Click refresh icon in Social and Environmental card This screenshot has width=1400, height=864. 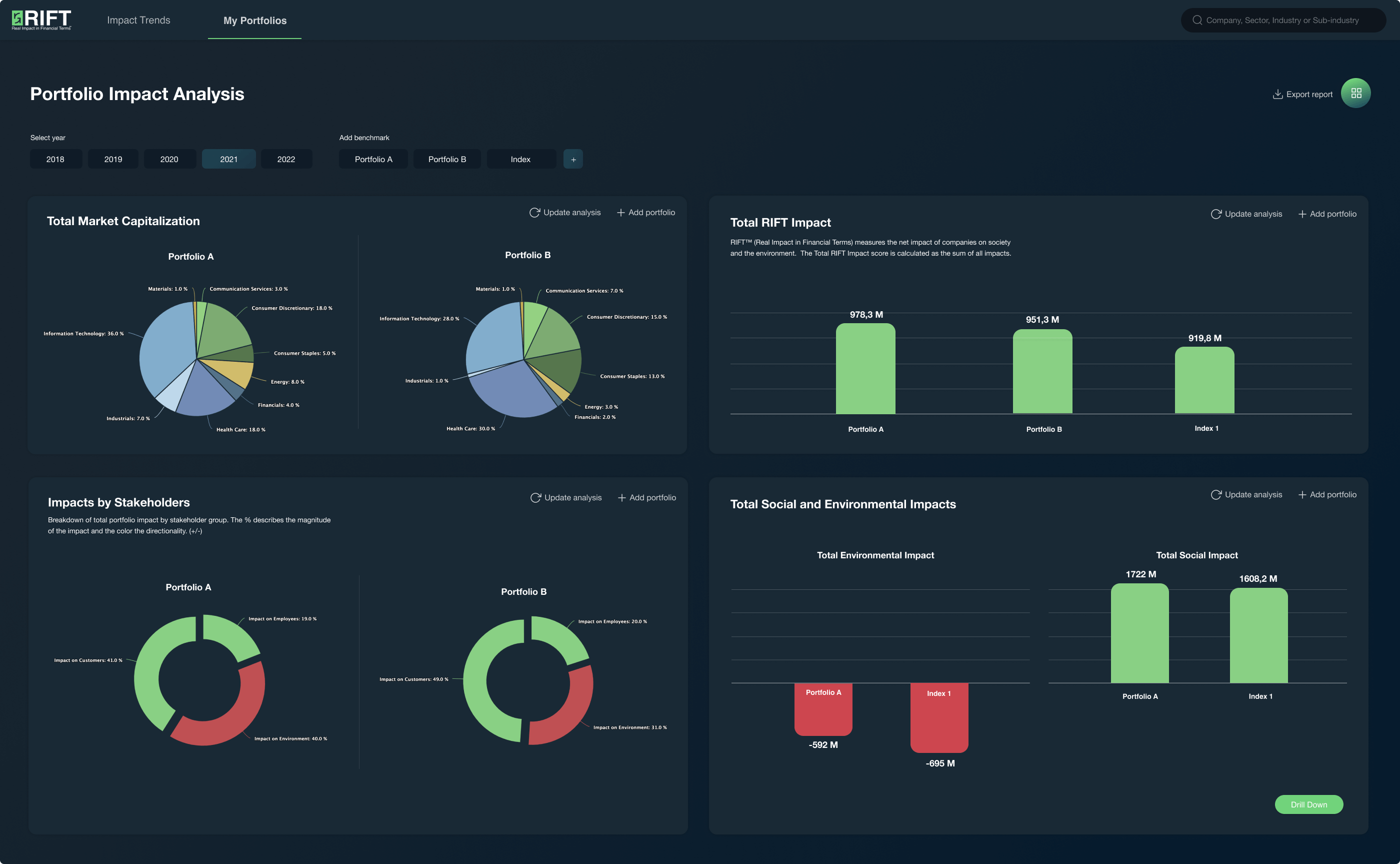pos(1216,495)
